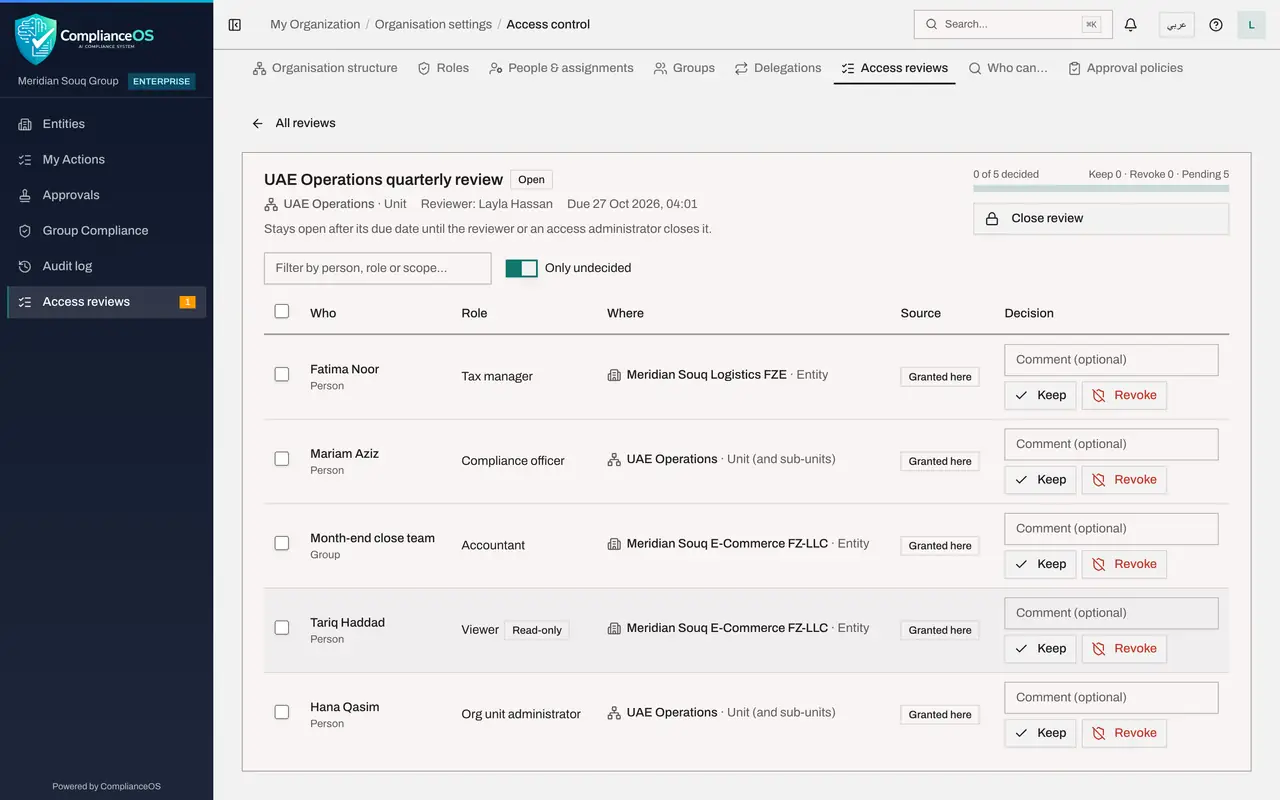Select Month-end close team row checkbox
This screenshot has width=1280, height=800.
pos(282,543)
